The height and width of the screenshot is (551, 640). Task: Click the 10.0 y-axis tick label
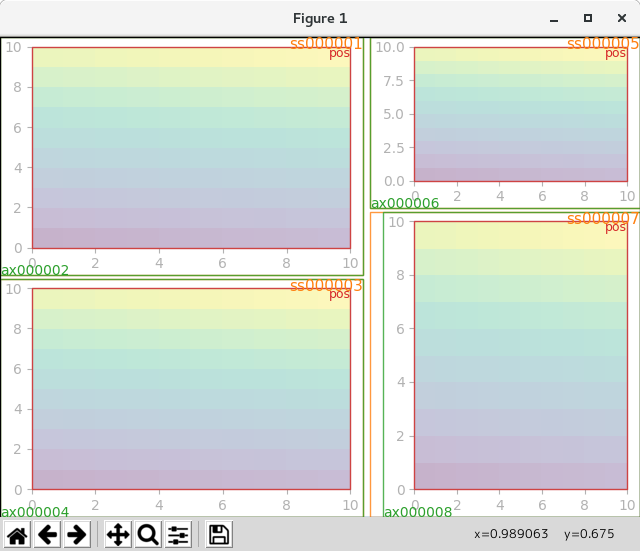pos(390,47)
